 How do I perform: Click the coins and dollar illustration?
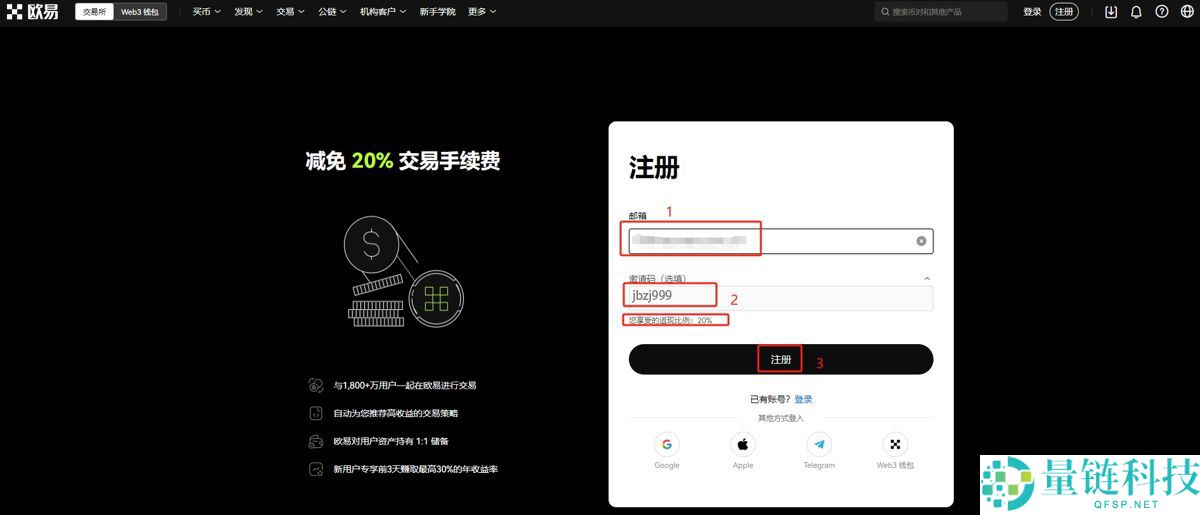point(404,269)
